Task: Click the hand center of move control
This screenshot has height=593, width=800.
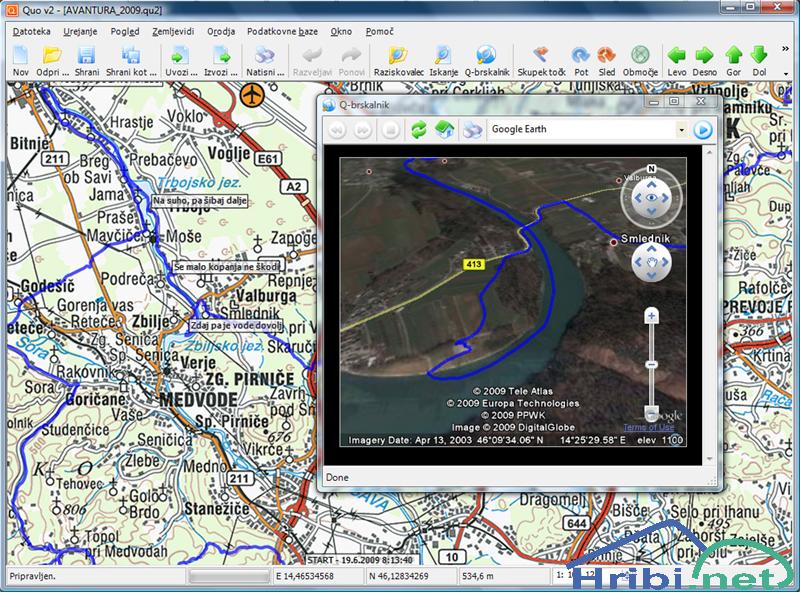Action: pyautogui.click(x=651, y=262)
